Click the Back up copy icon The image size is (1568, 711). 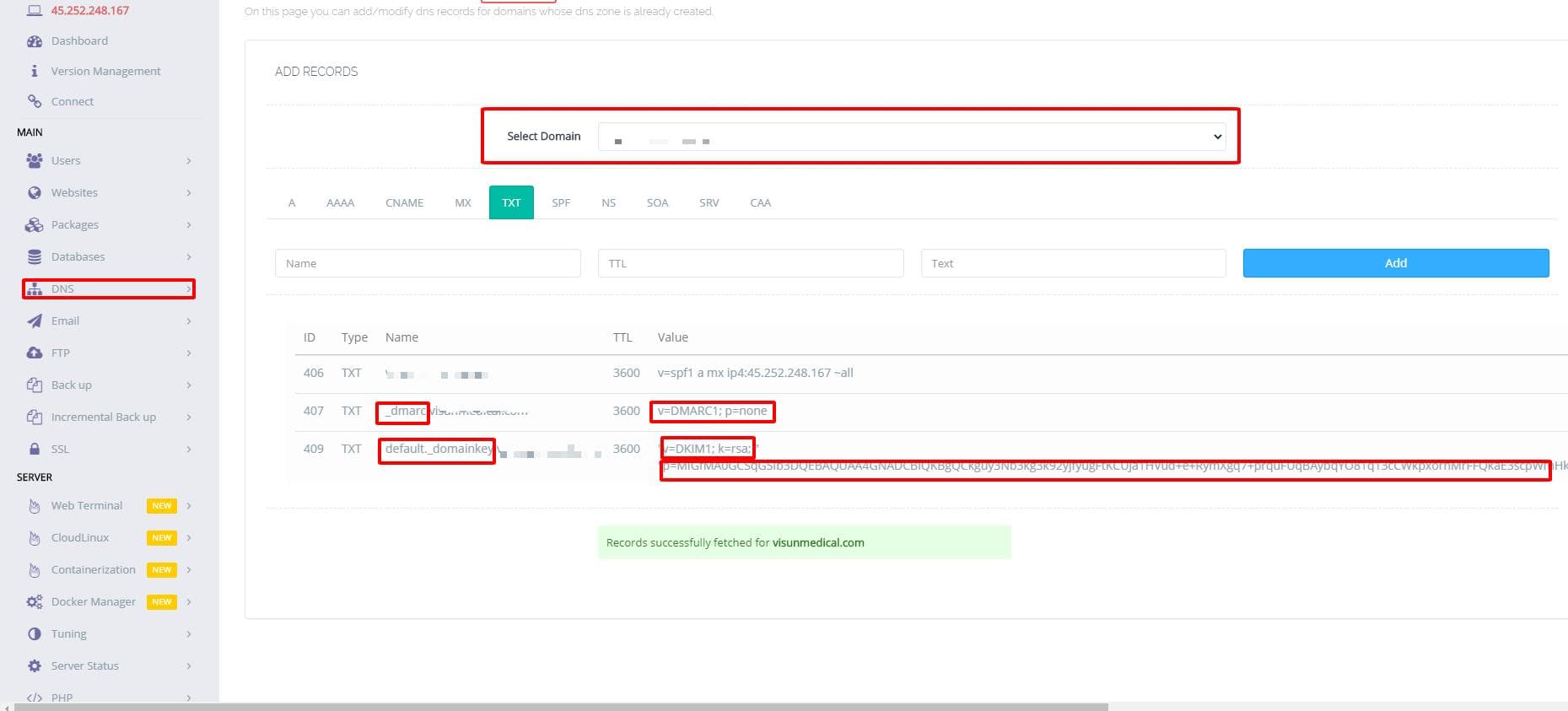click(x=35, y=385)
